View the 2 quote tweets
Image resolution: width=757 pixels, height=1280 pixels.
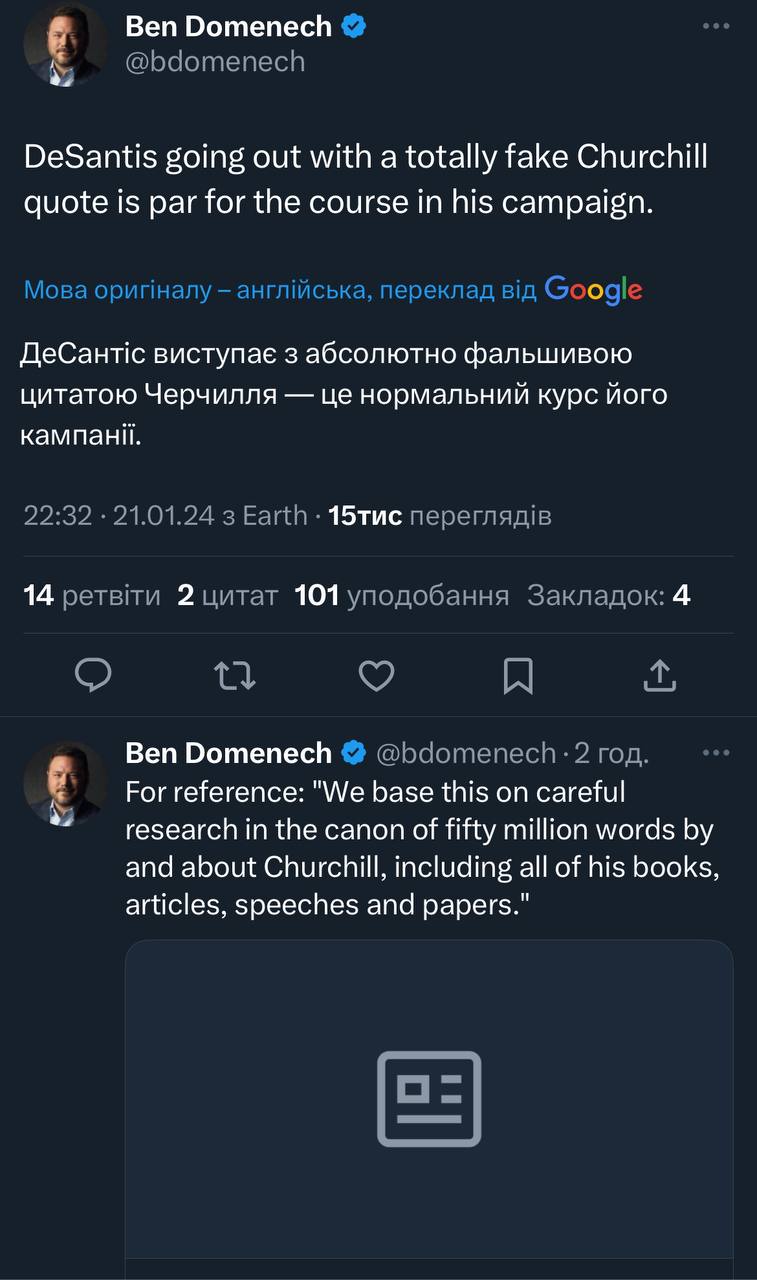(x=227, y=596)
